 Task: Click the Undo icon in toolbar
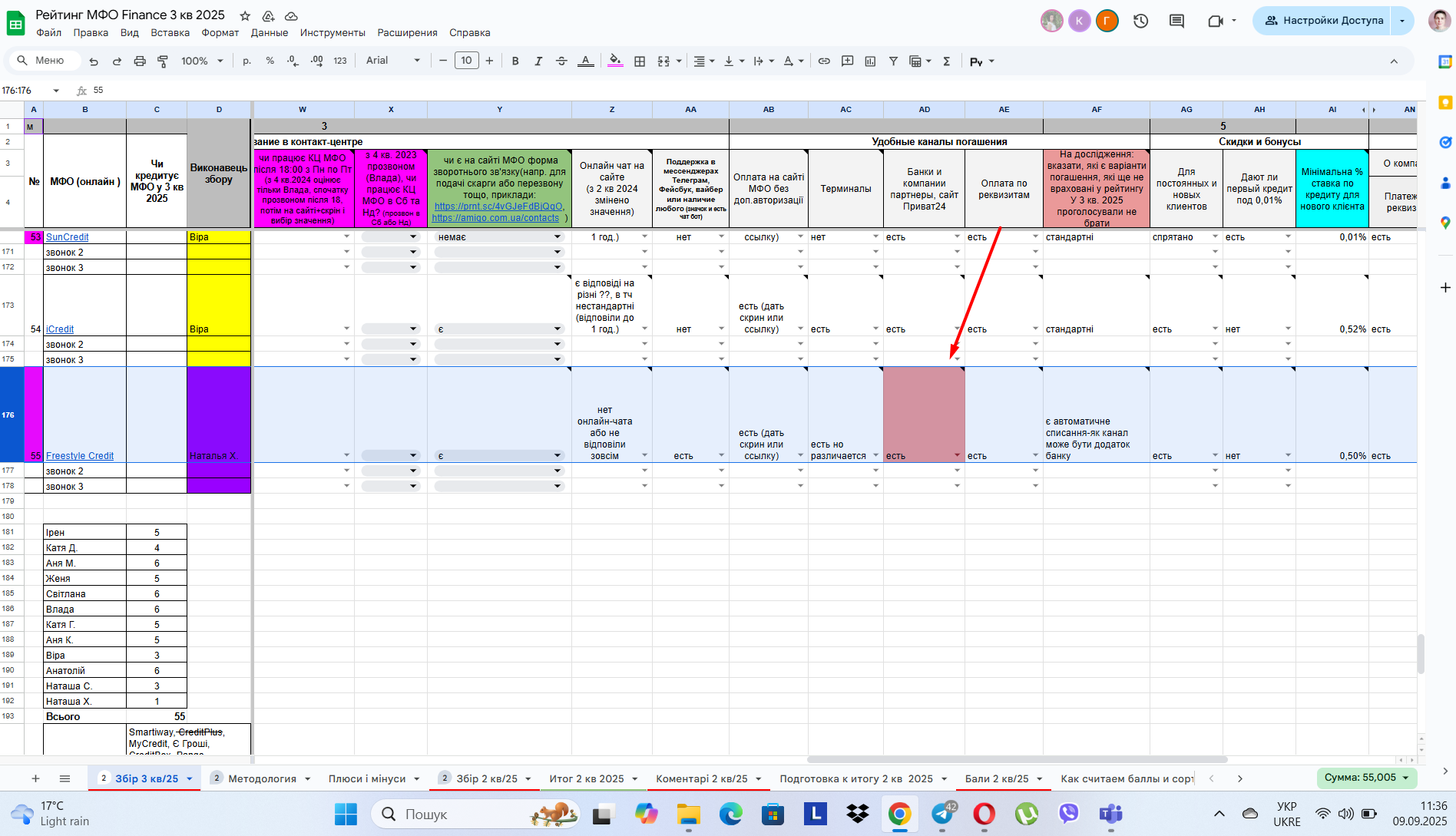click(x=94, y=61)
